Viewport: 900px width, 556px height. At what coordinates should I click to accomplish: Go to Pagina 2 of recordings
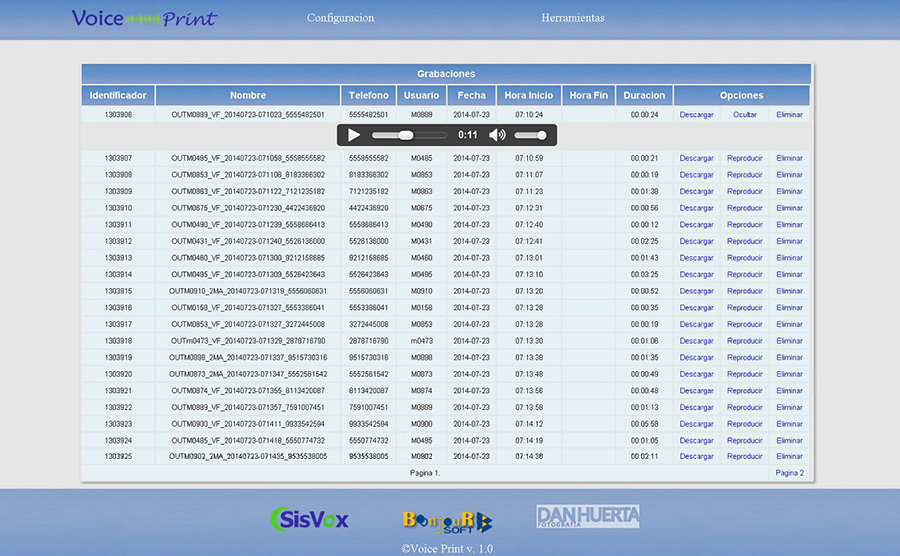click(789, 473)
